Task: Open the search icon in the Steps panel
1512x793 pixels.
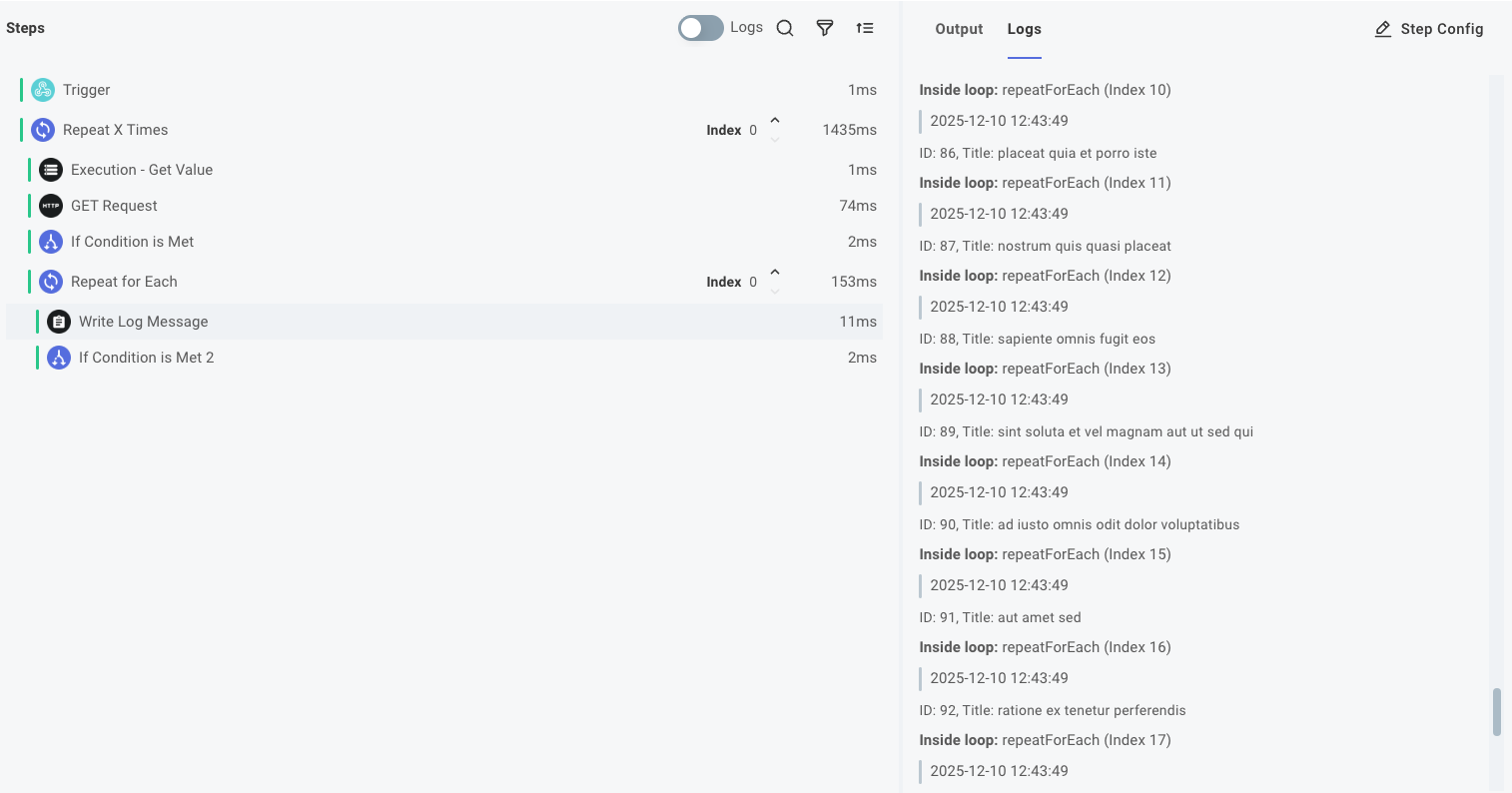Action: tap(785, 28)
